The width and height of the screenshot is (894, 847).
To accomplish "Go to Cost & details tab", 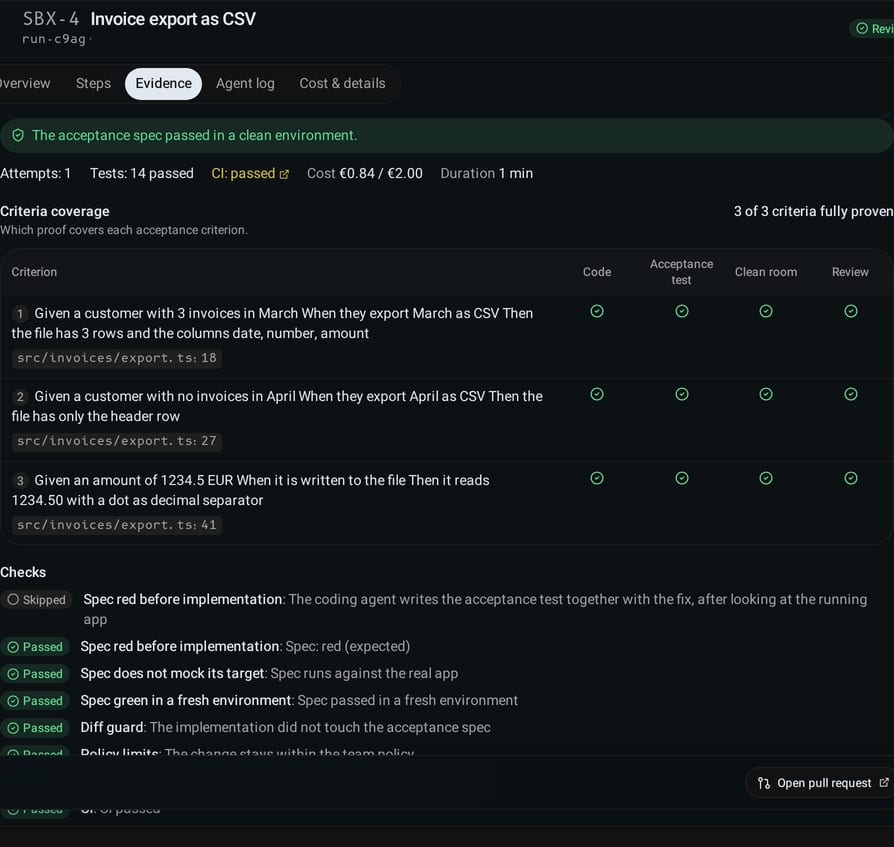I will click(x=342, y=84).
